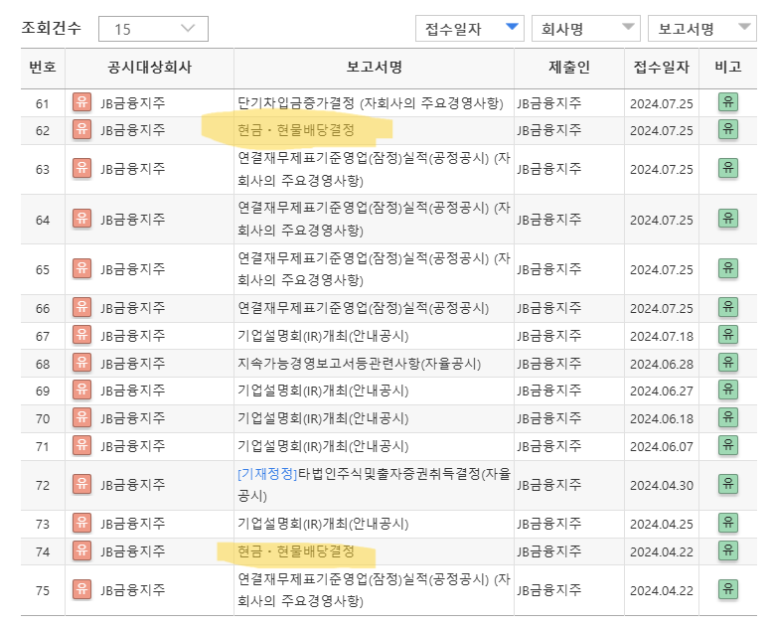Click red 유 icon in row 63

pos(82,169)
